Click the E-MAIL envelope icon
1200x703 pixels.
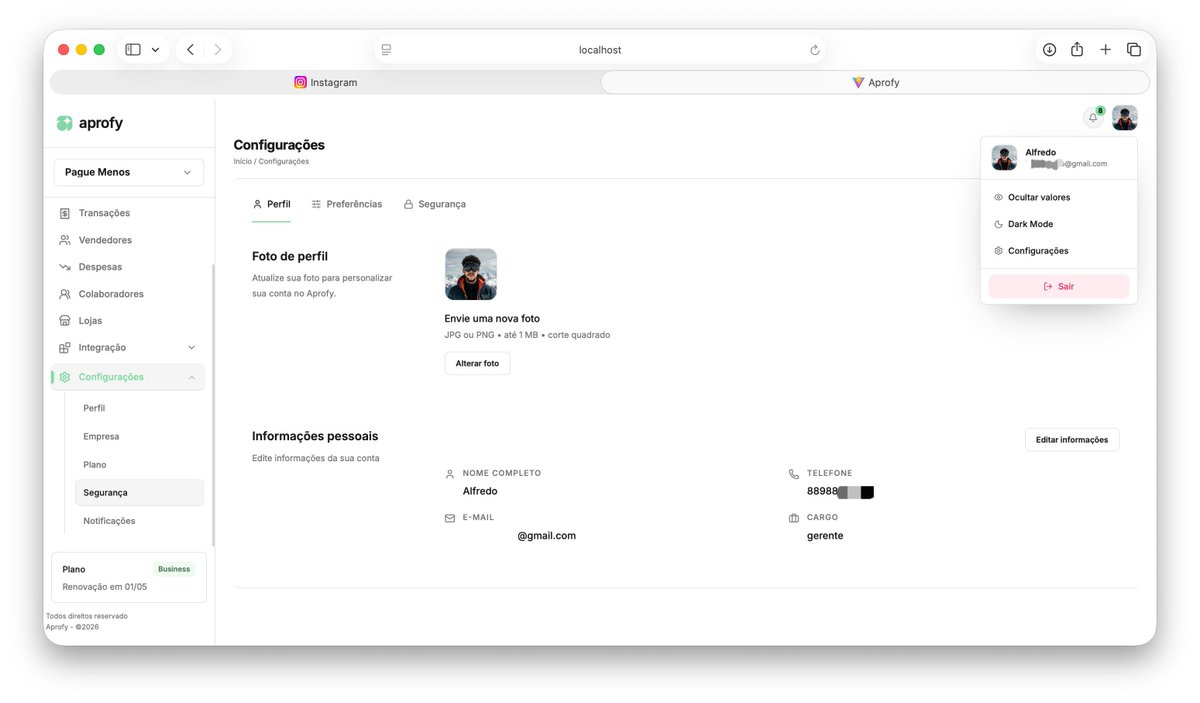pos(450,518)
